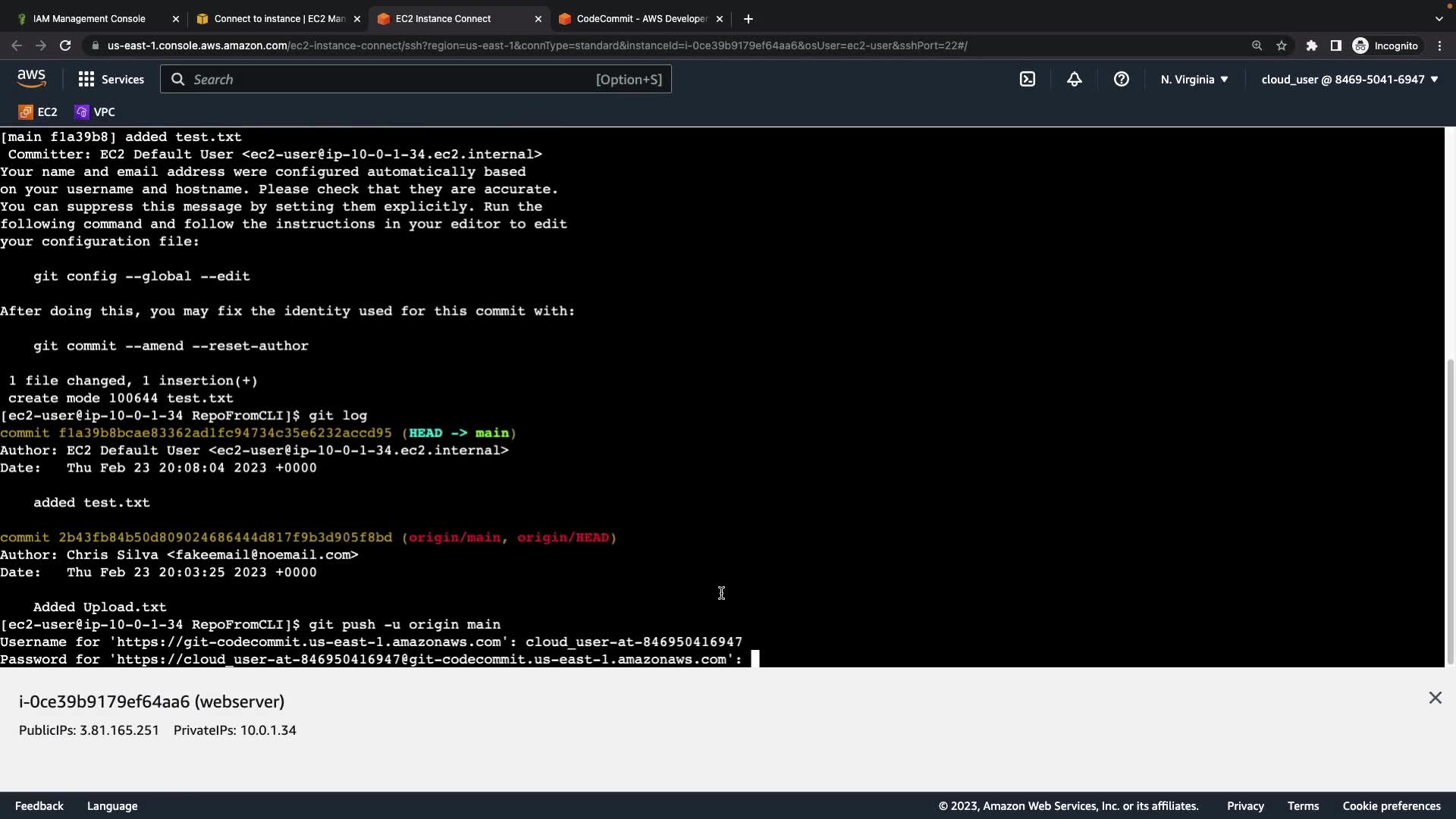Reload the browser page

[65, 45]
